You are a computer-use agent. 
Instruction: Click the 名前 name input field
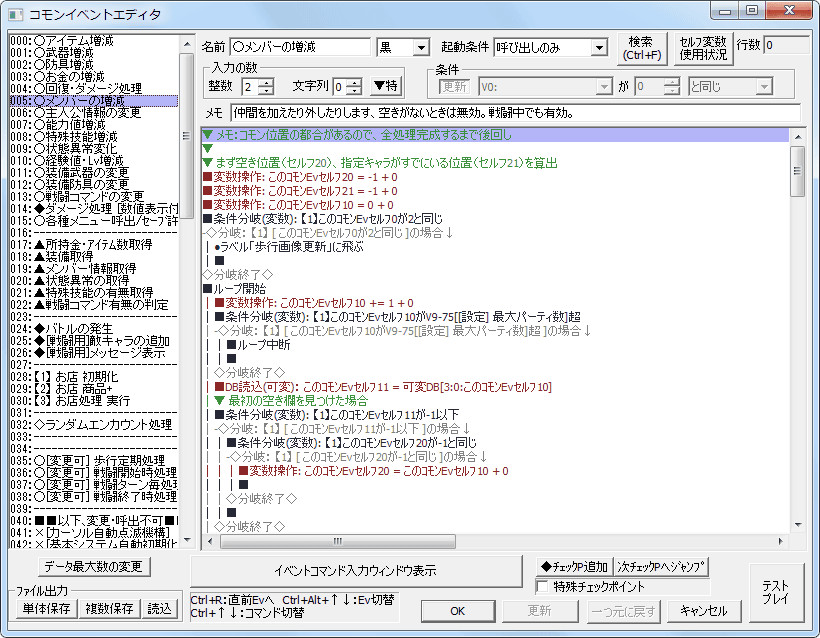(300, 47)
